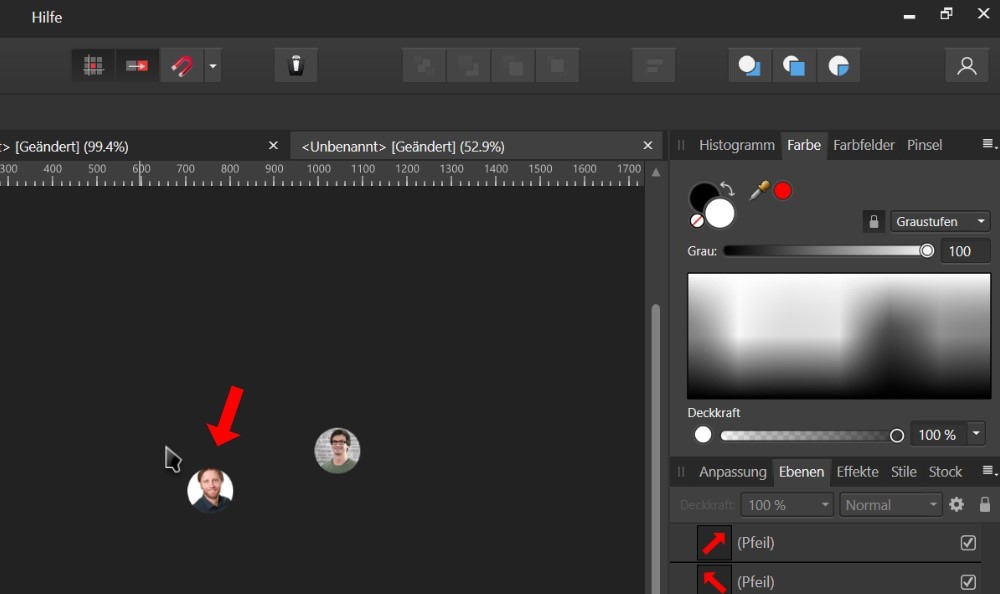Swap the primary and secondary colors
The height and width of the screenshot is (594, 1000).
(x=727, y=188)
